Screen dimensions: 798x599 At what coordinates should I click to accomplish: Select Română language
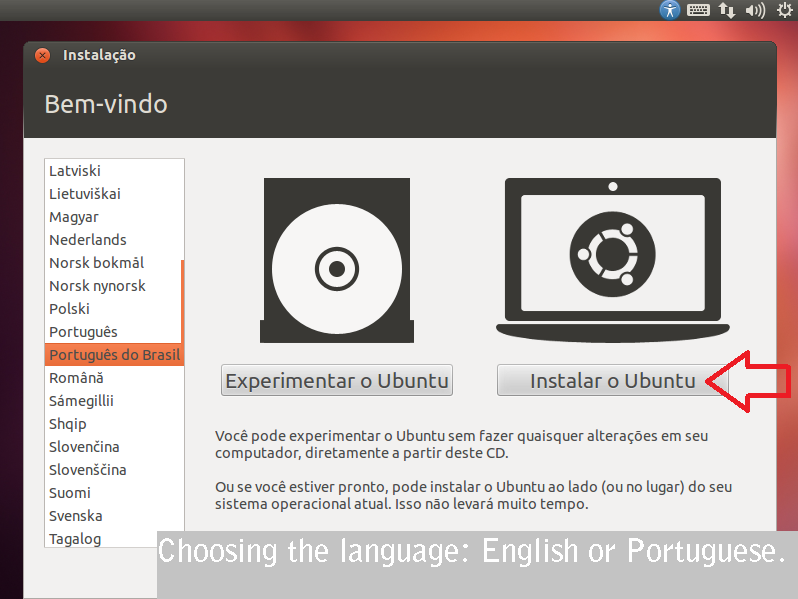pos(113,378)
